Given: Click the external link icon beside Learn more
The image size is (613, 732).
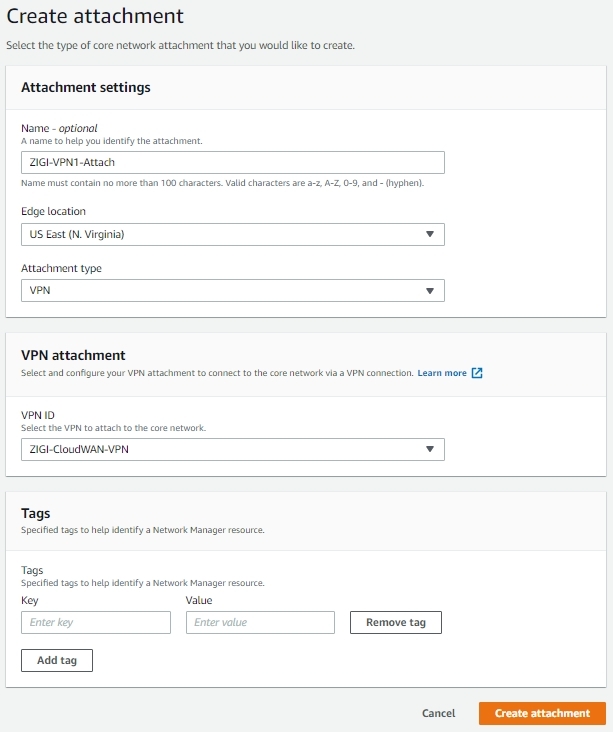Looking at the screenshot, I should [x=477, y=373].
